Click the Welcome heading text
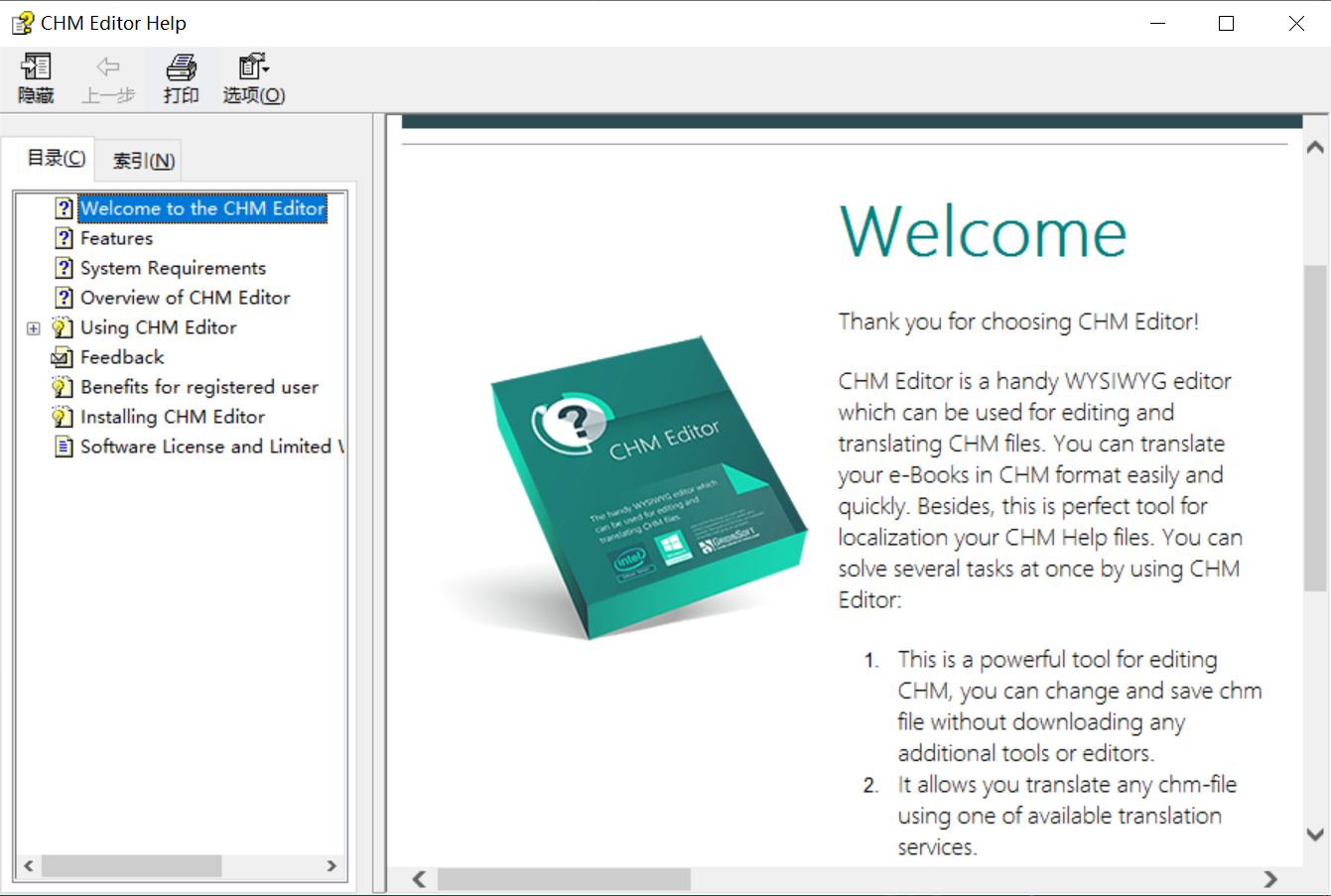Viewport: 1331px width, 896px height. click(x=983, y=232)
